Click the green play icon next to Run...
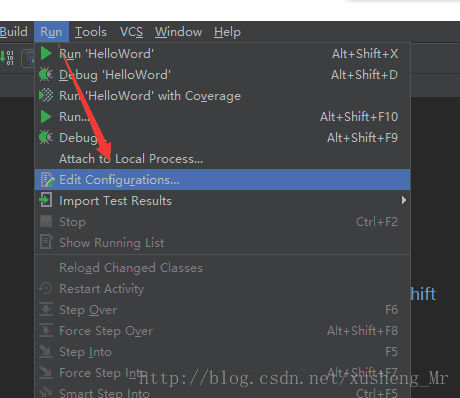The height and width of the screenshot is (398, 460). (46, 116)
